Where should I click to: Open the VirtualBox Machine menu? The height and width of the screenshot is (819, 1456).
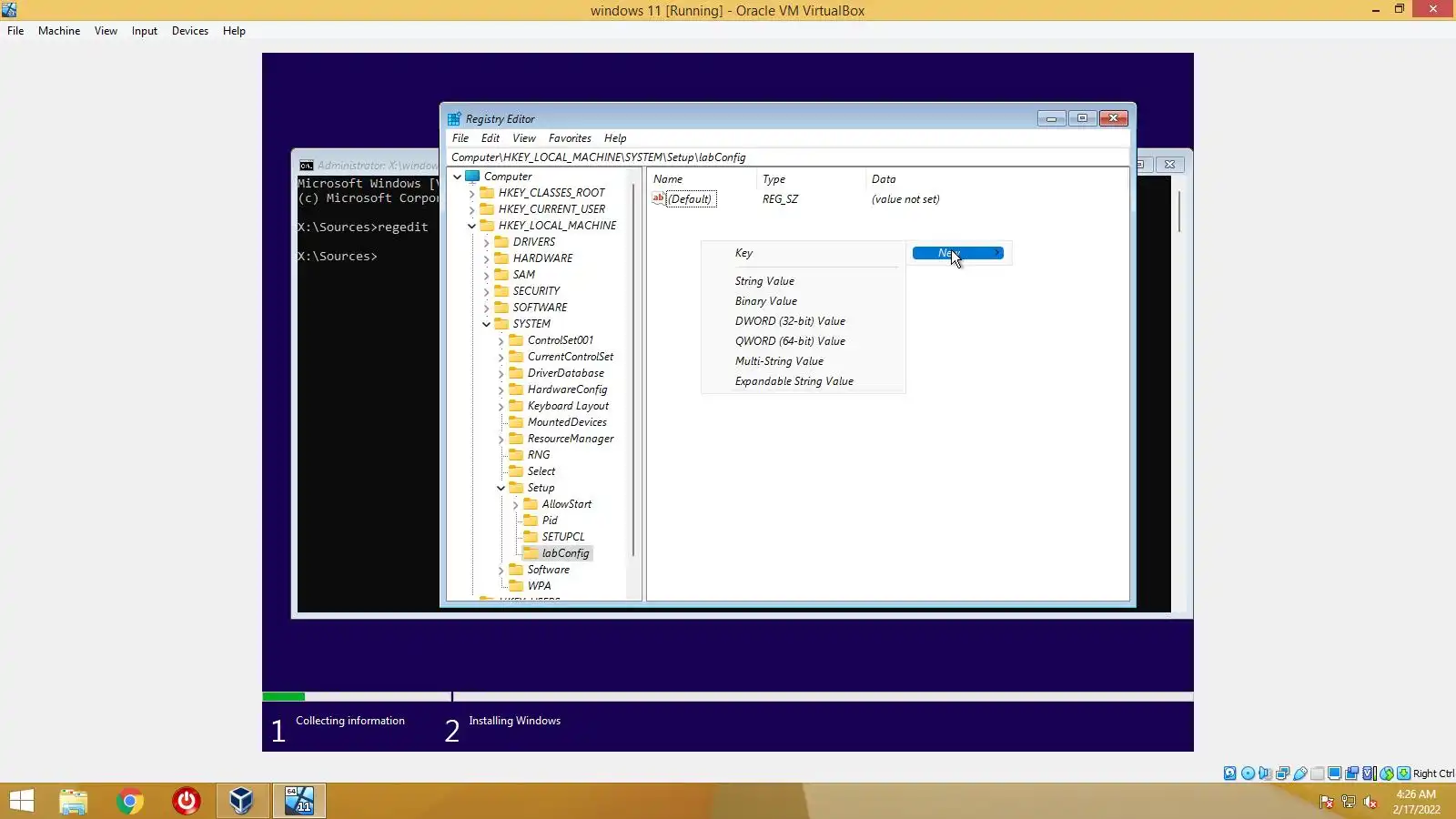click(59, 31)
